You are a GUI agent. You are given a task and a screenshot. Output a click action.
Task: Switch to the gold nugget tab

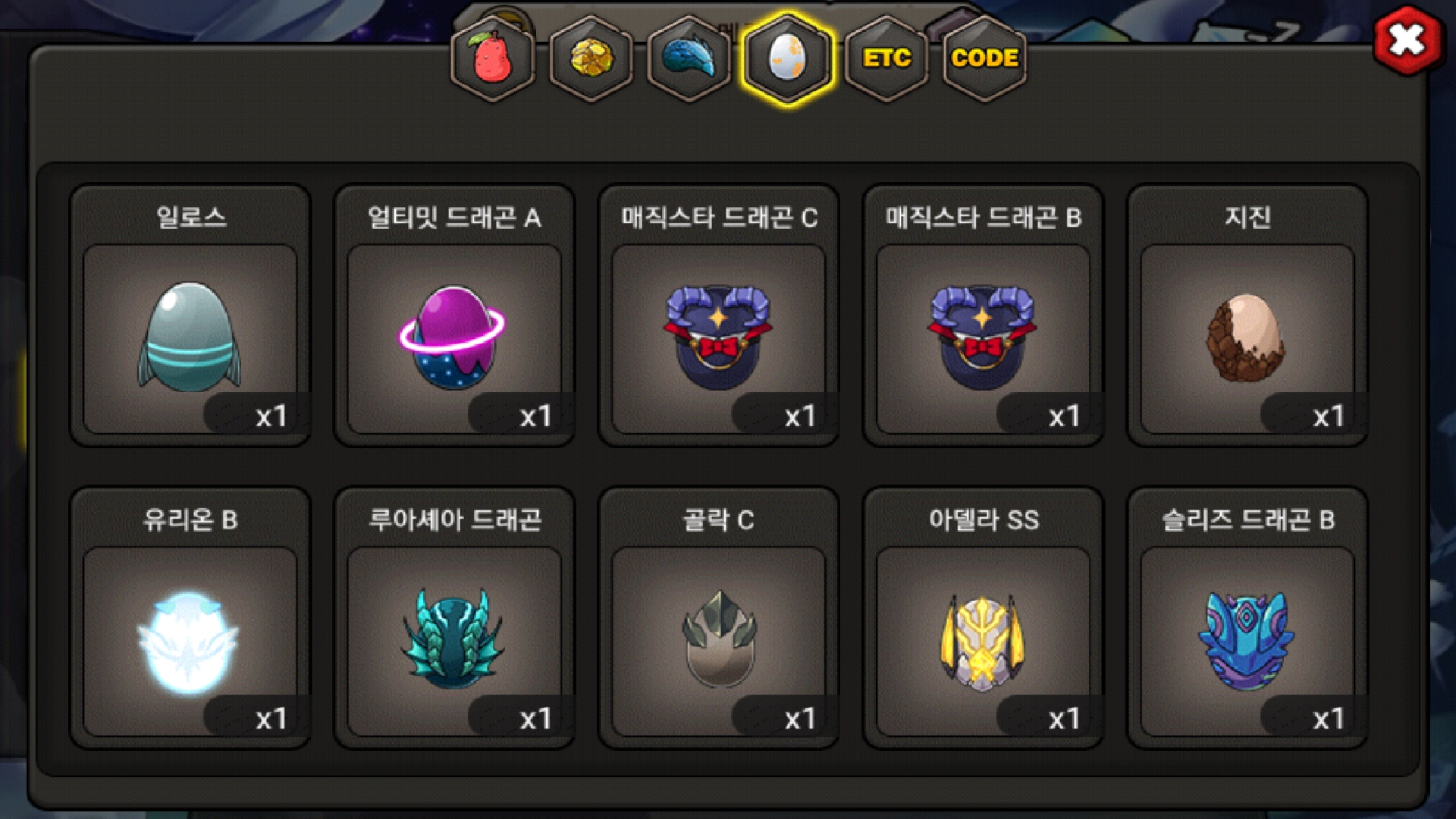591,58
